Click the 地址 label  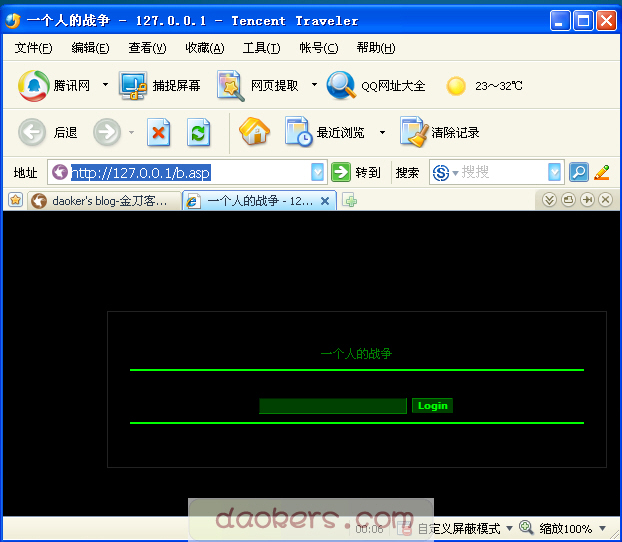pyautogui.click(x=25, y=173)
